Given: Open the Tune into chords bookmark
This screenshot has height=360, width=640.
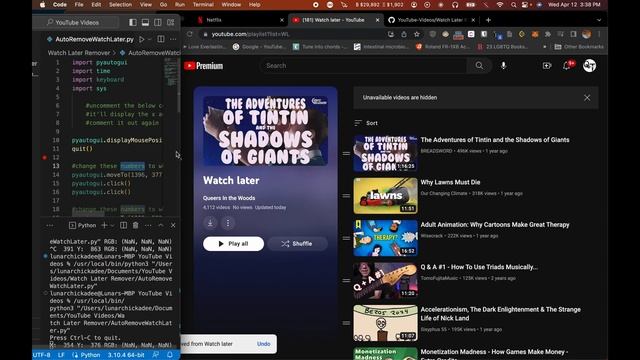Looking at the screenshot, I should coord(319,47).
